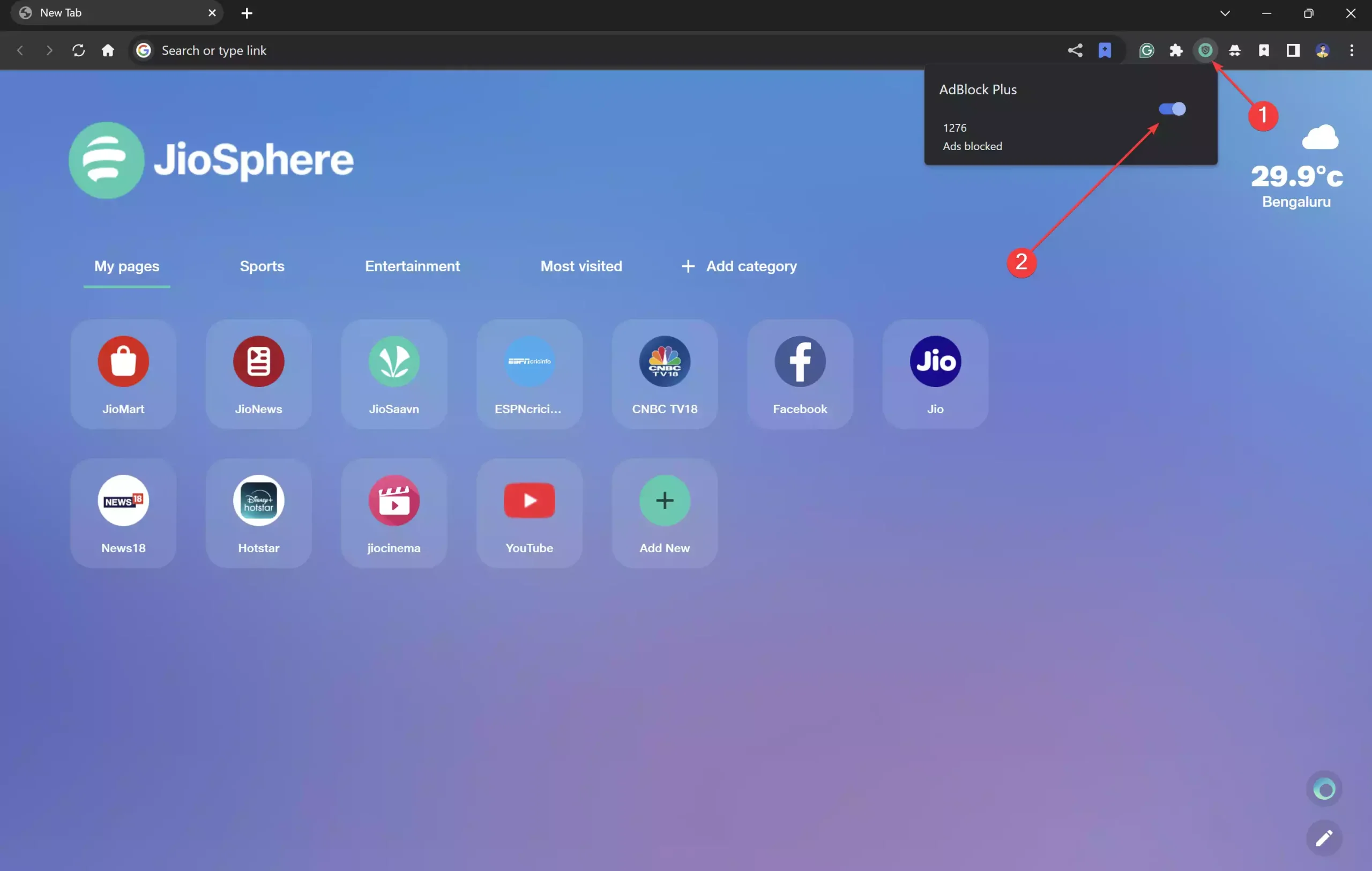The width and height of the screenshot is (1372, 871).
Task: Open a new tab with plus button
Action: tap(247, 13)
